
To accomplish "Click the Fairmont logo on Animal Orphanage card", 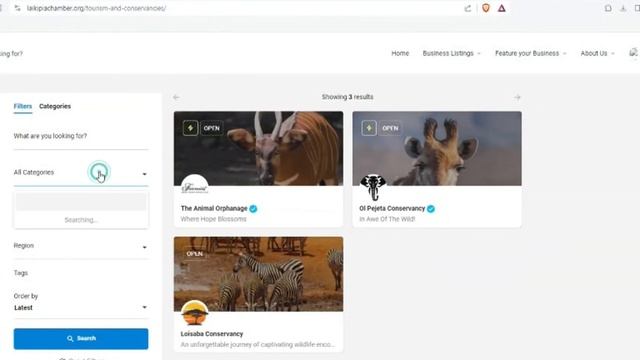I will [x=195, y=188].
